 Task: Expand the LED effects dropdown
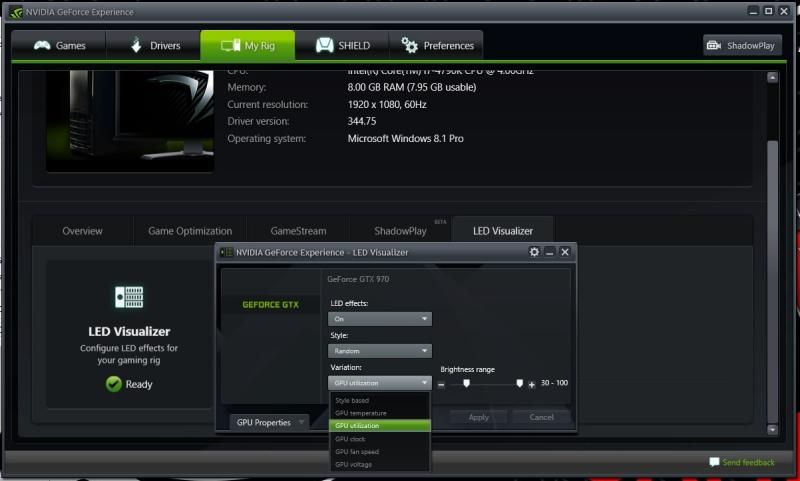tap(380, 319)
